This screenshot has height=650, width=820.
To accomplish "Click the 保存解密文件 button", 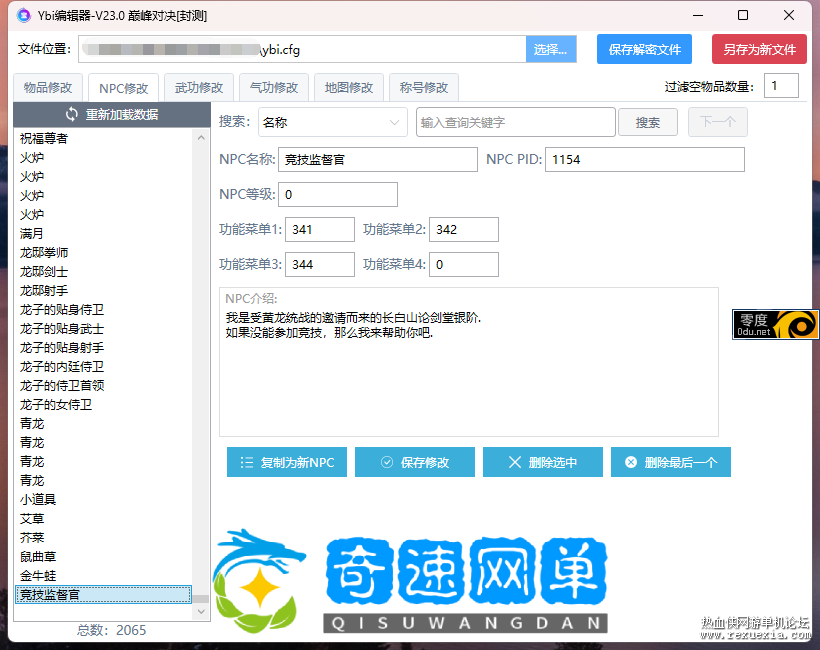I will coord(644,49).
